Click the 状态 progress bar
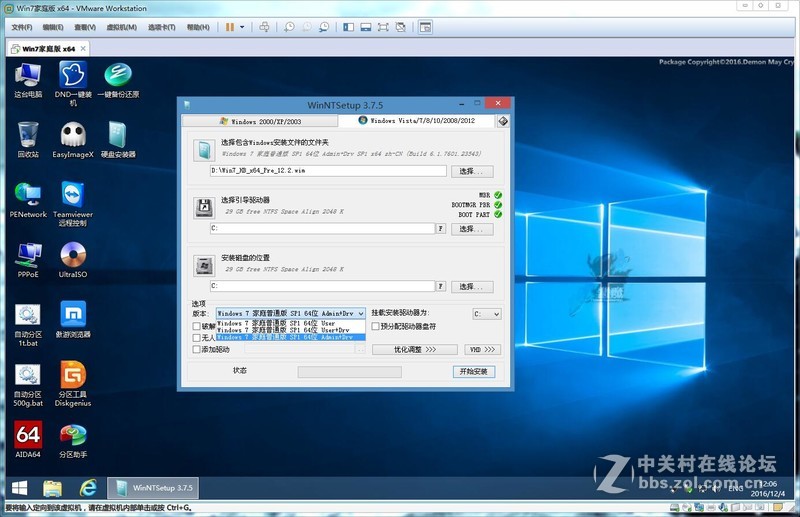This screenshot has height=517, width=800. pos(349,372)
